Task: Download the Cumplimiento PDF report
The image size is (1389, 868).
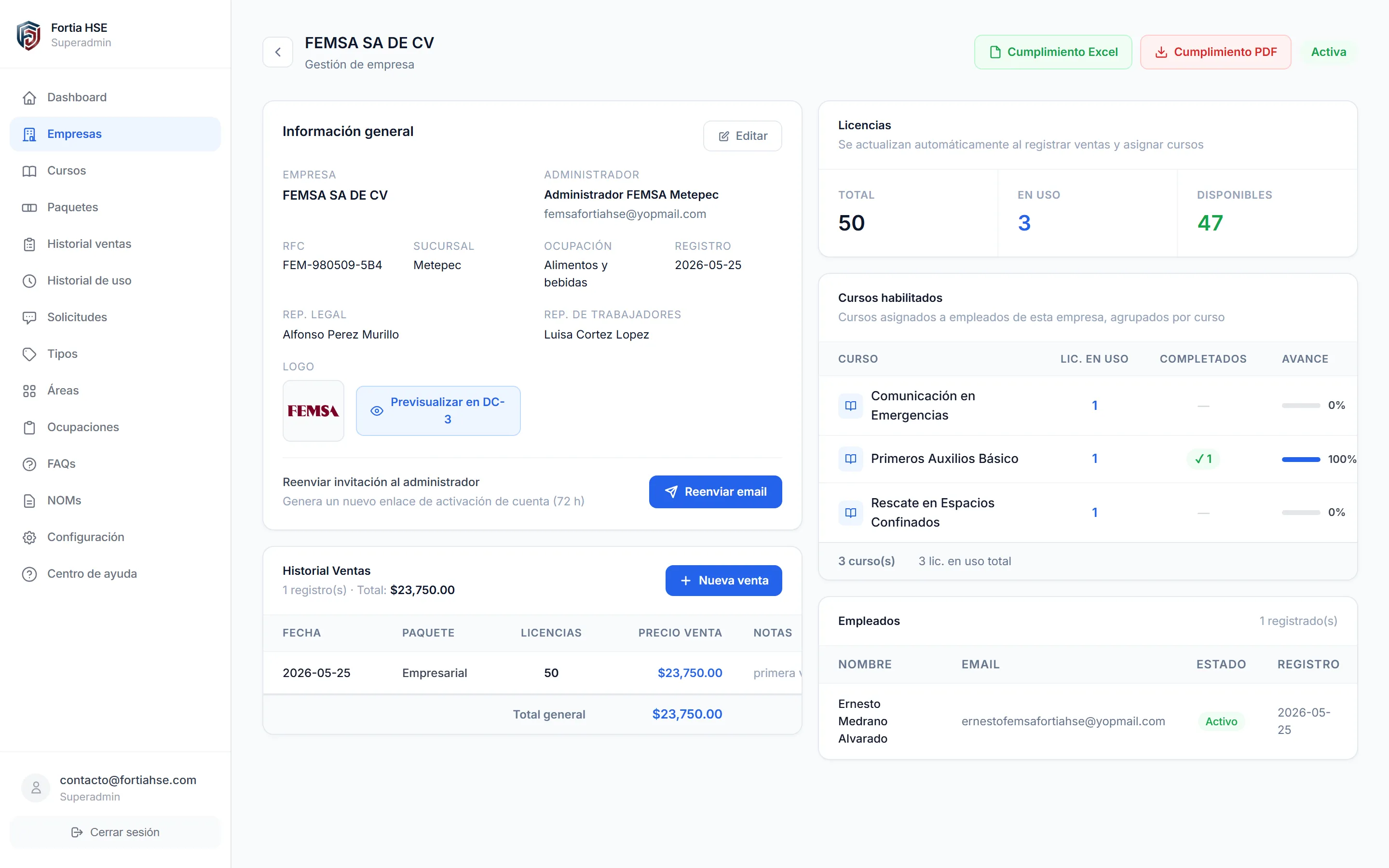Action: coord(1216,52)
